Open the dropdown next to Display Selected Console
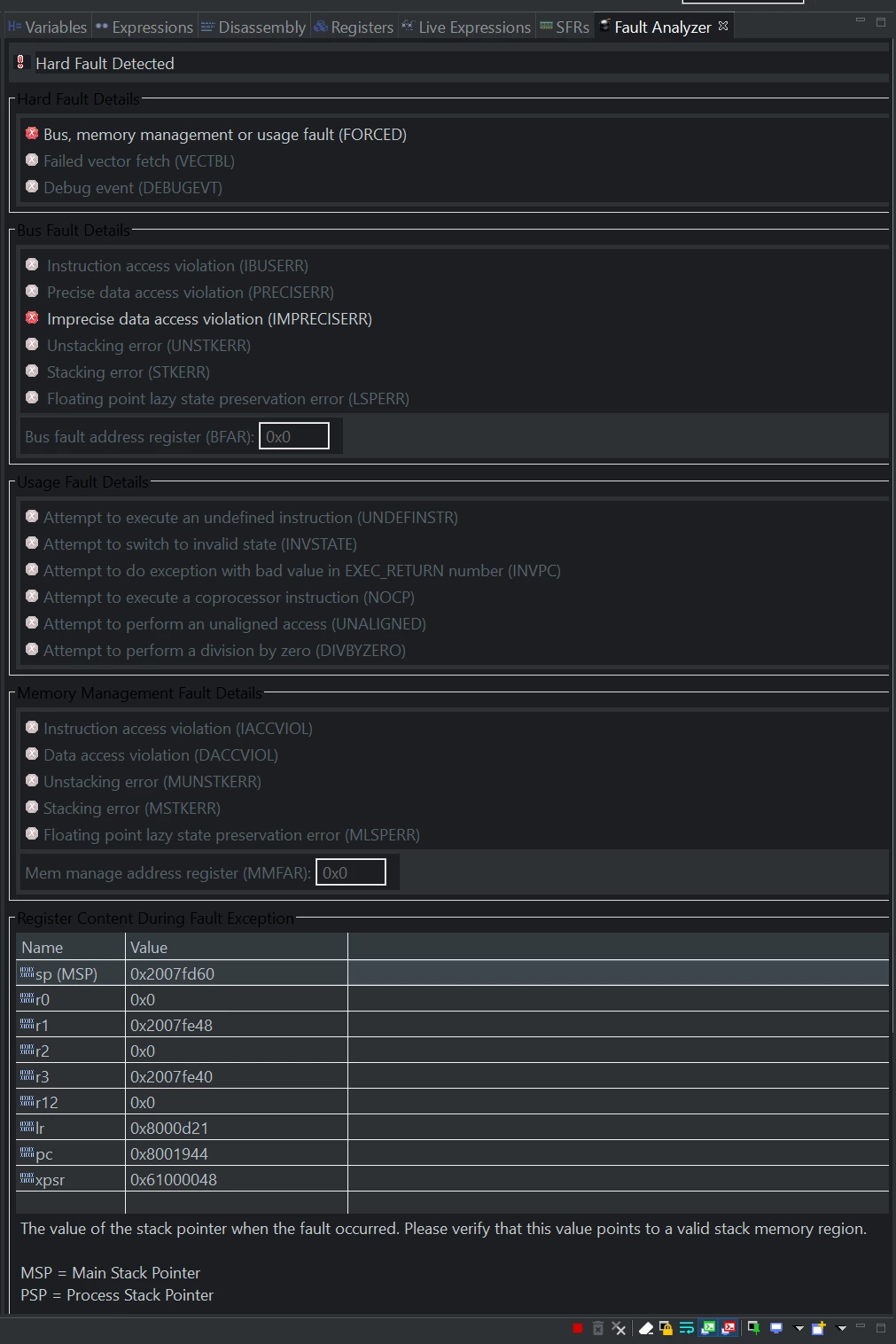896x1344 pixels. (x=799, y=1328)
